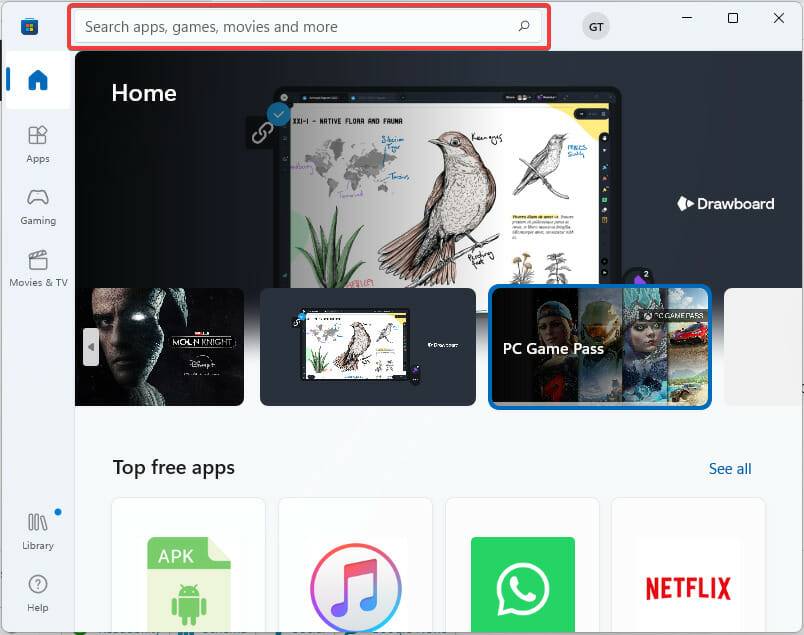Click the search magnifier icon

click(x=524, y=26)
